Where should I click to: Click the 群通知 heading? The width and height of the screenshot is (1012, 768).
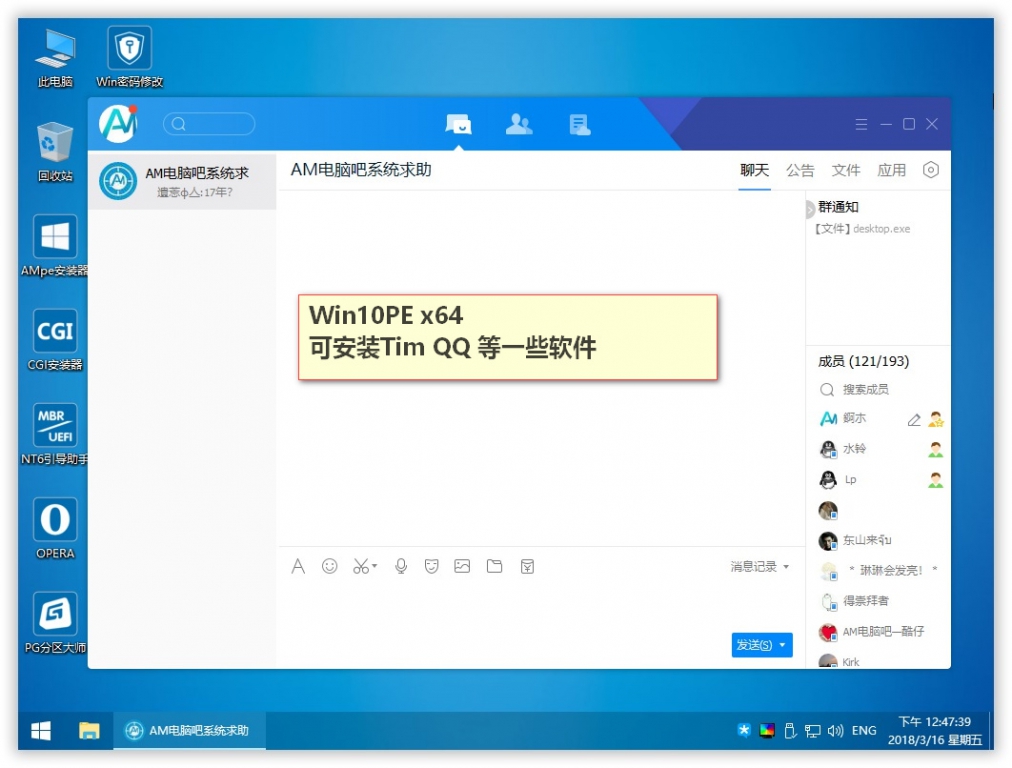coord(838,207)
